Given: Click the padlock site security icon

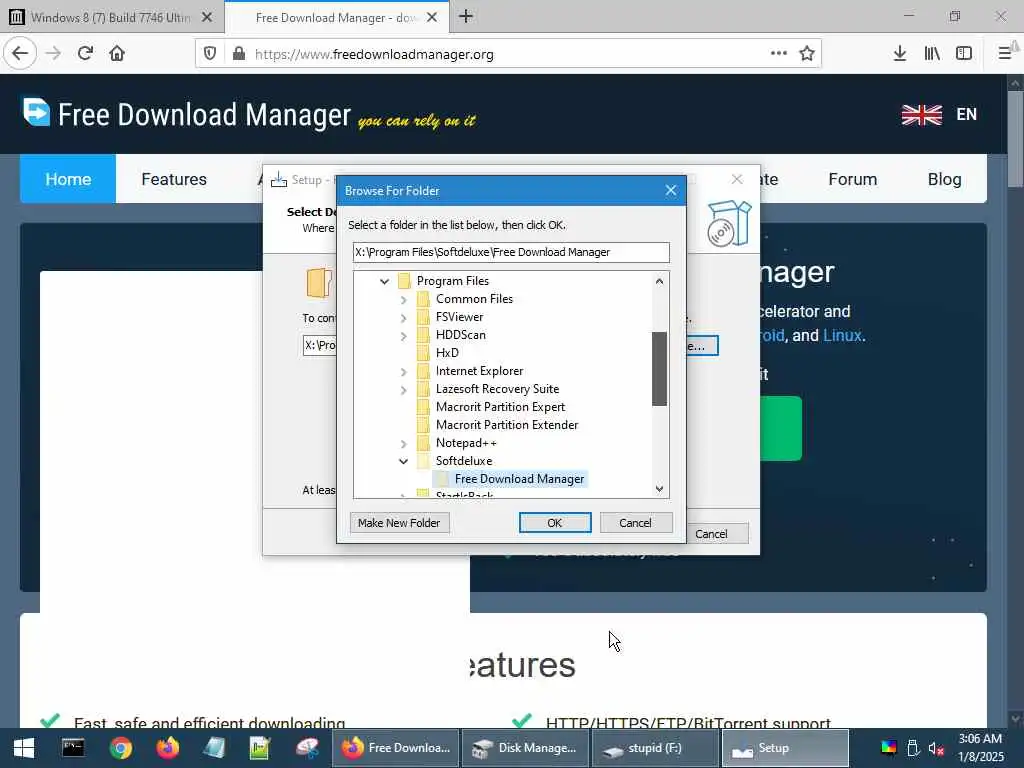Looking at the screenshot, I should 239,54.
